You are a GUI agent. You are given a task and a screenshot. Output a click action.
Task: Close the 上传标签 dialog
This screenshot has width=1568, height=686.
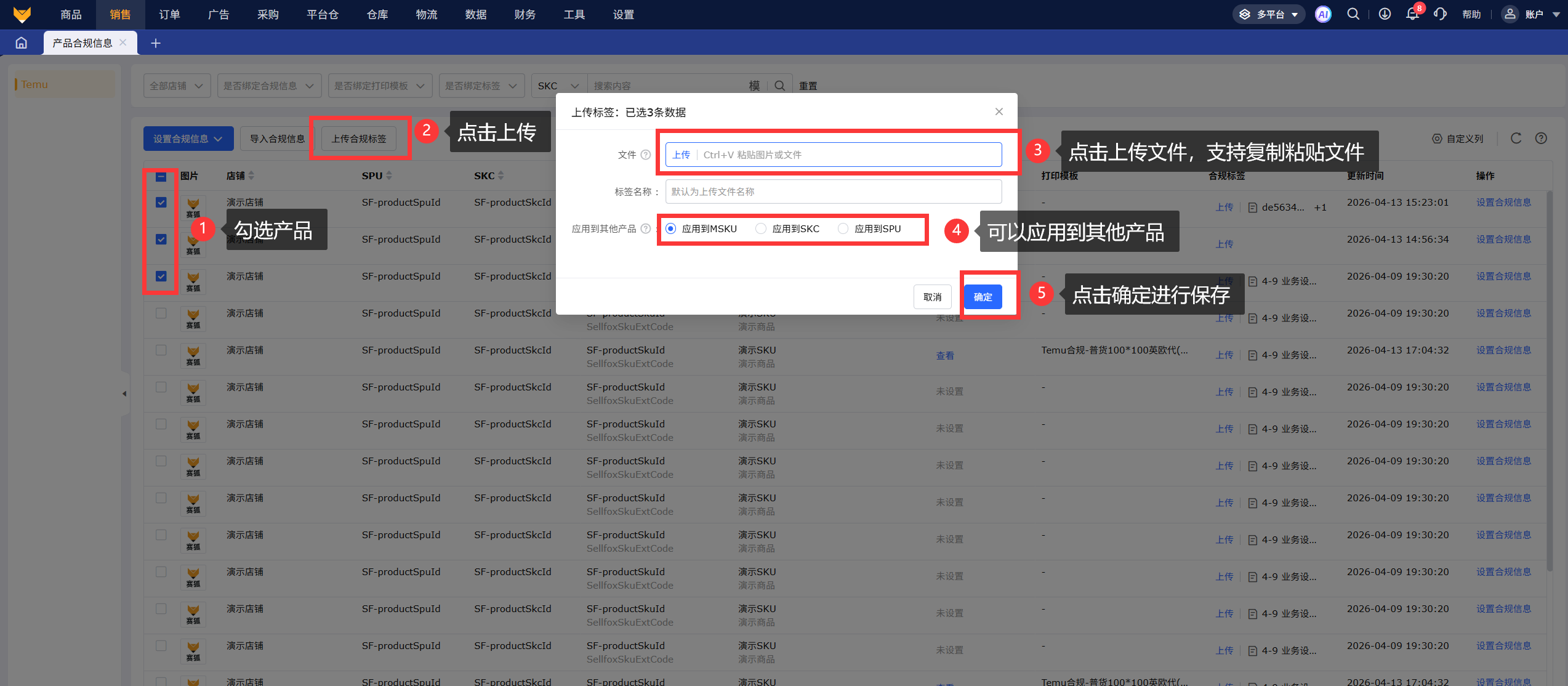click(x=999, y=111)
